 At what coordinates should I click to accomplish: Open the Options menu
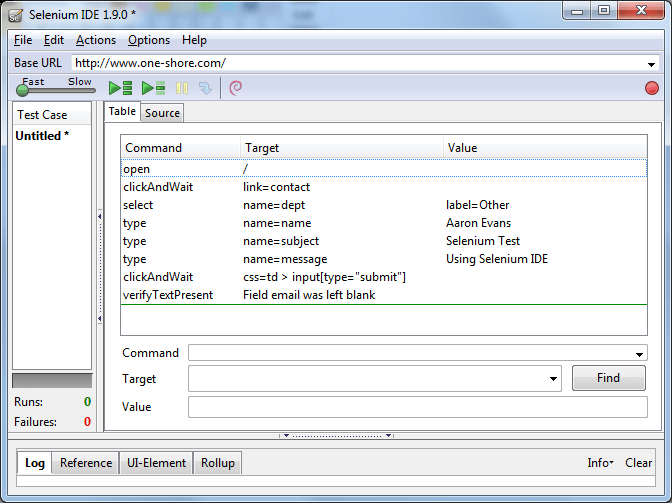point(149,40)
